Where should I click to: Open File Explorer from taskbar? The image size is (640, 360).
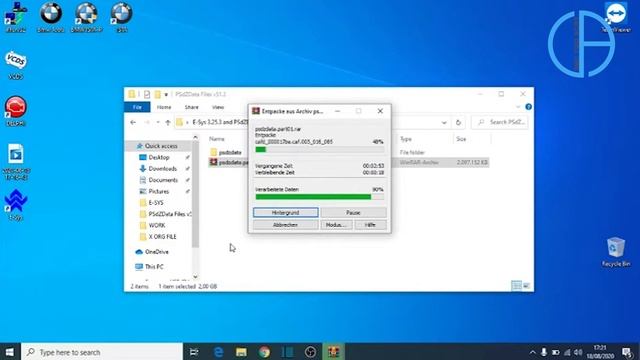[241, 352]
